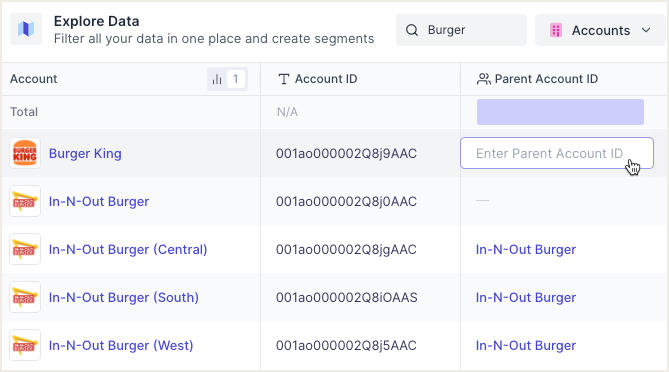This screenshot has width=669, height=372.
Task: Click the people icon beside Parent Account ID
Action: click(483, 79)
